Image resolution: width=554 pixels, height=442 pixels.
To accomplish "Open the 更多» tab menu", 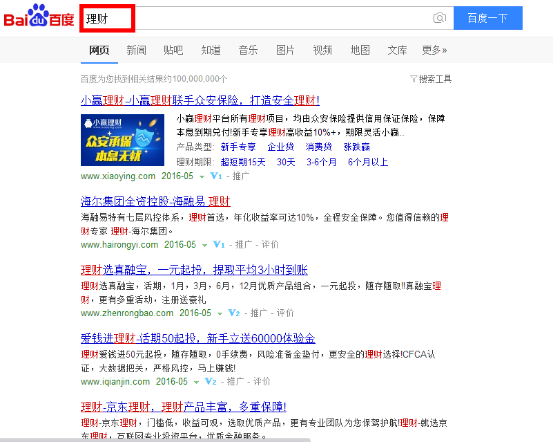I will click(434, 50).
